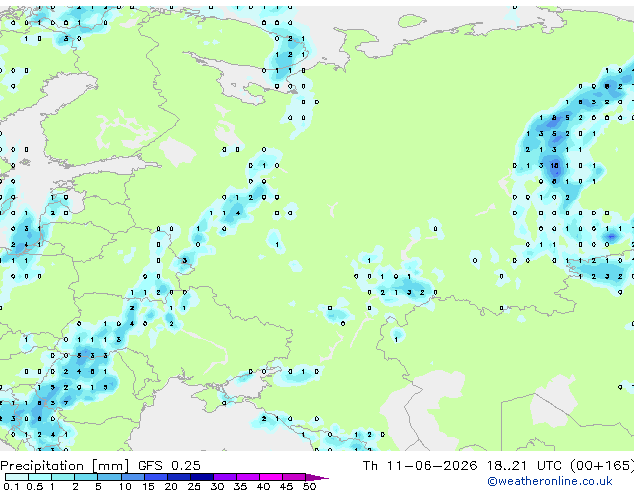This screenshot has height=490, width=634.
Task: Click the '40' legend scale label
Action: pos(263,486)
